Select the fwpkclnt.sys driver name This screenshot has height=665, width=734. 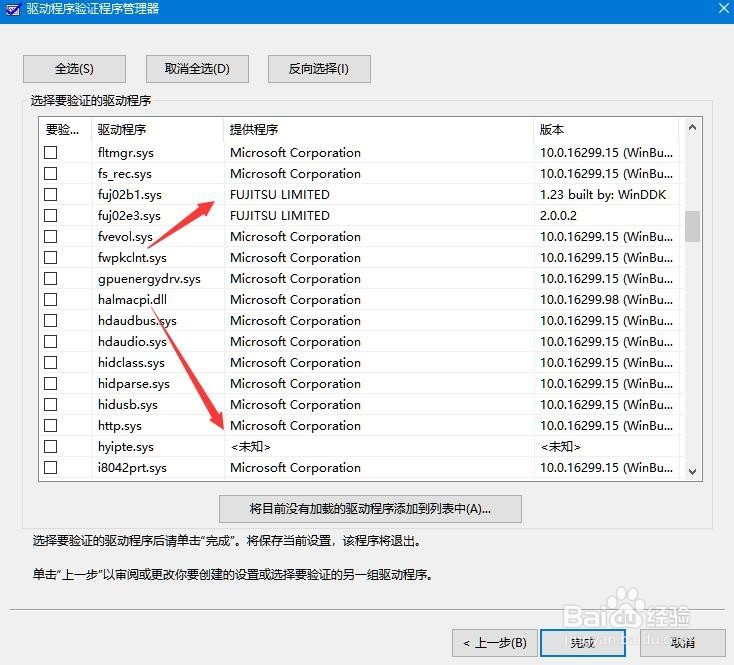[132, 258]
